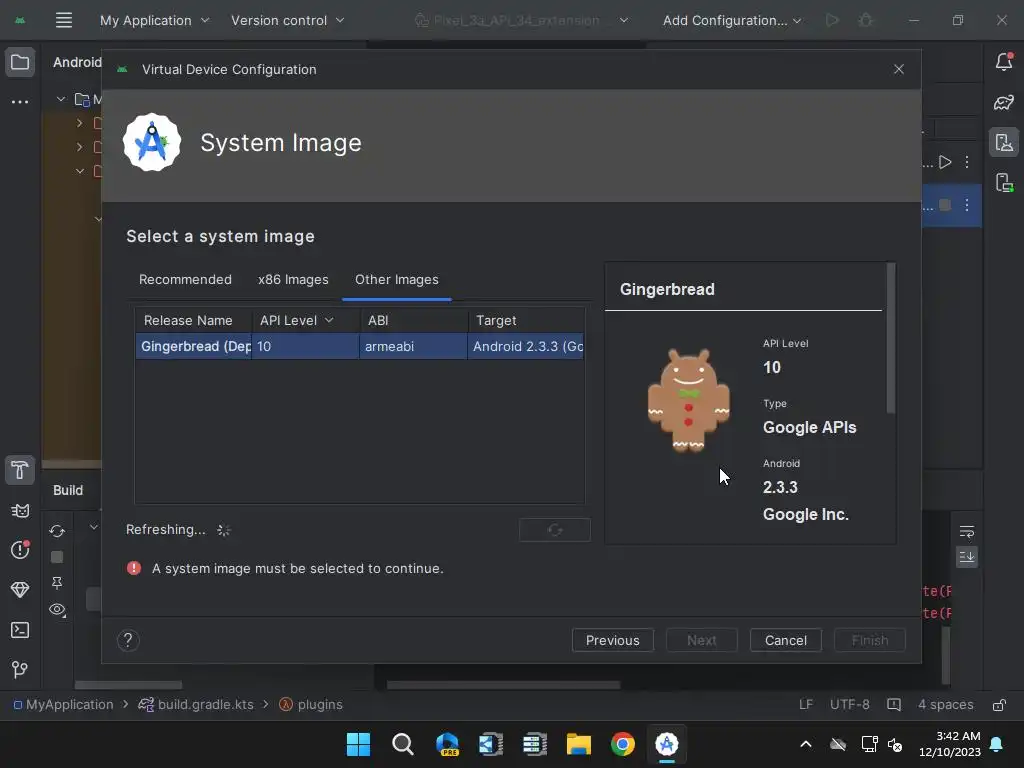Open the Project tool window folder icon
The image size is (1024, 768).
click(x=20, y=63)
